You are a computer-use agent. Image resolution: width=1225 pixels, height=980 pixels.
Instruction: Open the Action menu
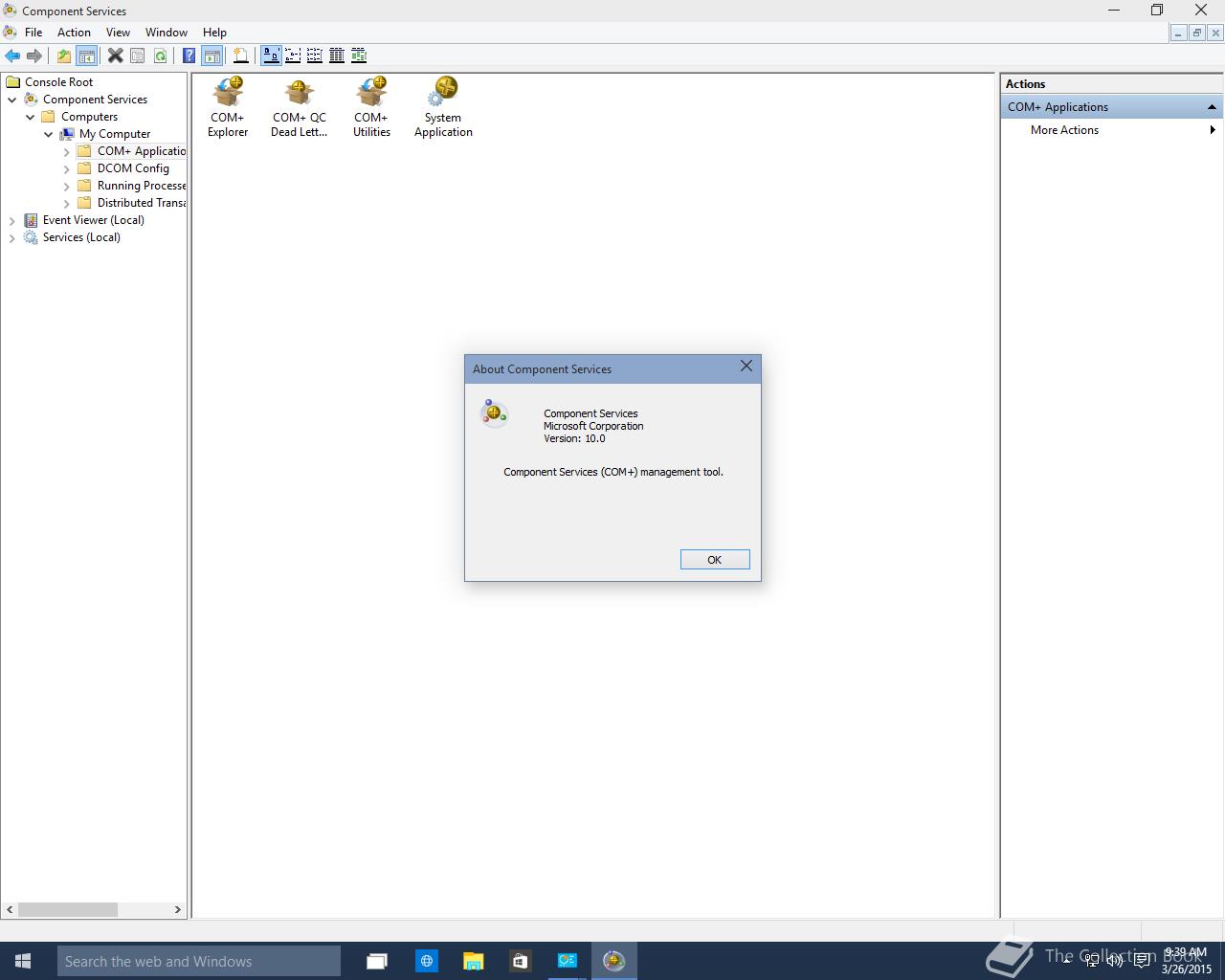74,32
